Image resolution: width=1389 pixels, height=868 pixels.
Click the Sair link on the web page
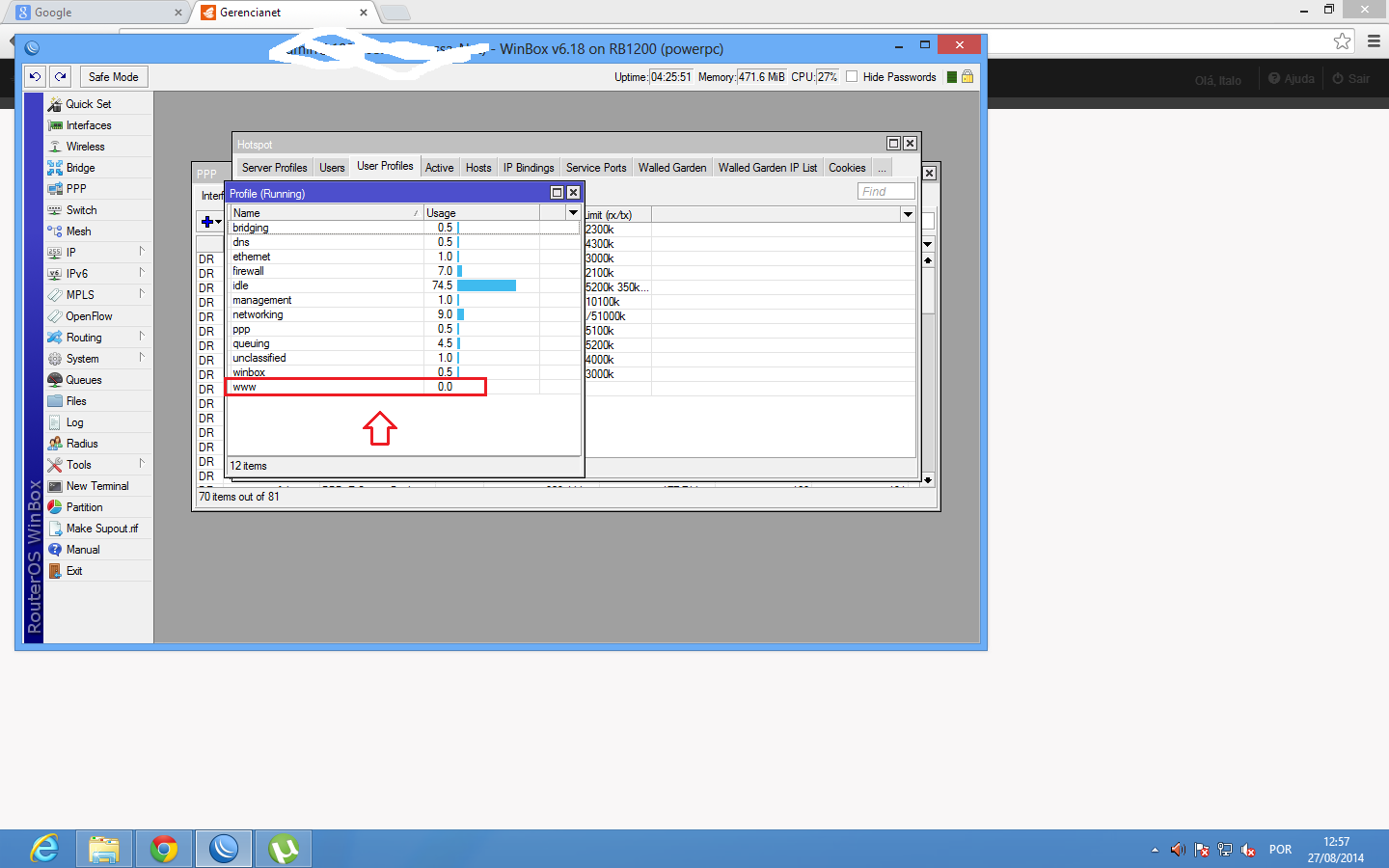pos(1351,79)
